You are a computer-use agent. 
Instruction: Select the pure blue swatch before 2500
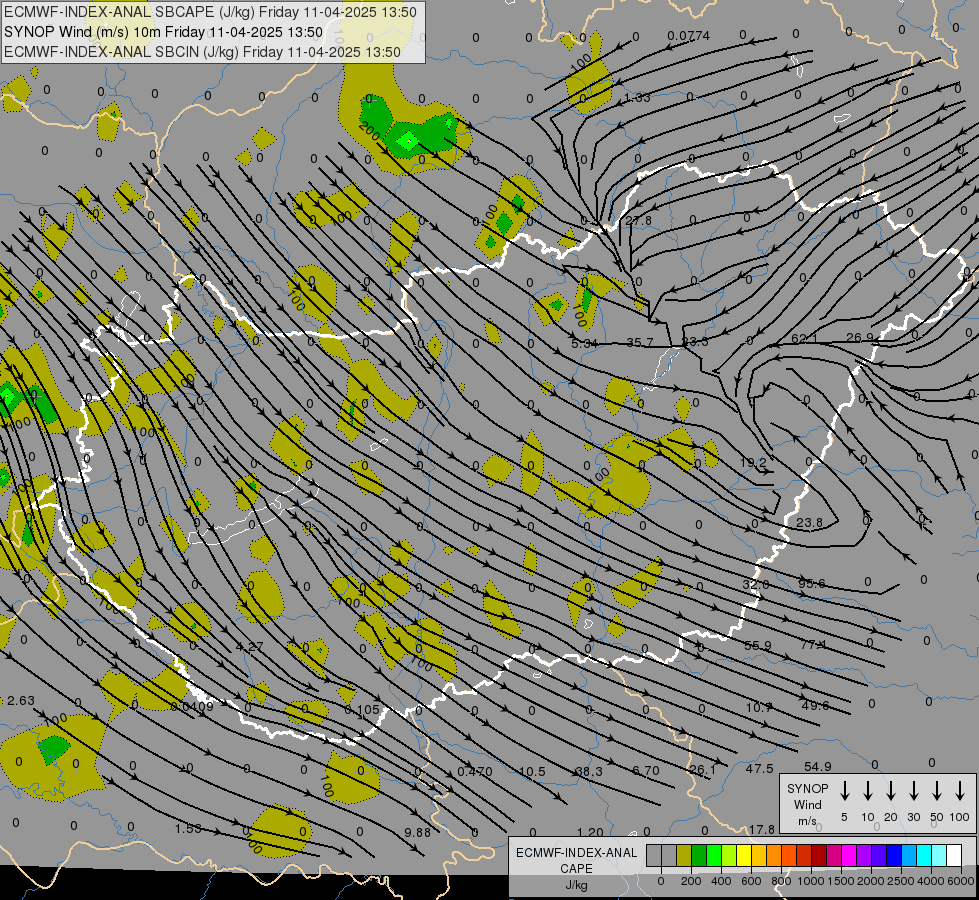click(894, 855)
